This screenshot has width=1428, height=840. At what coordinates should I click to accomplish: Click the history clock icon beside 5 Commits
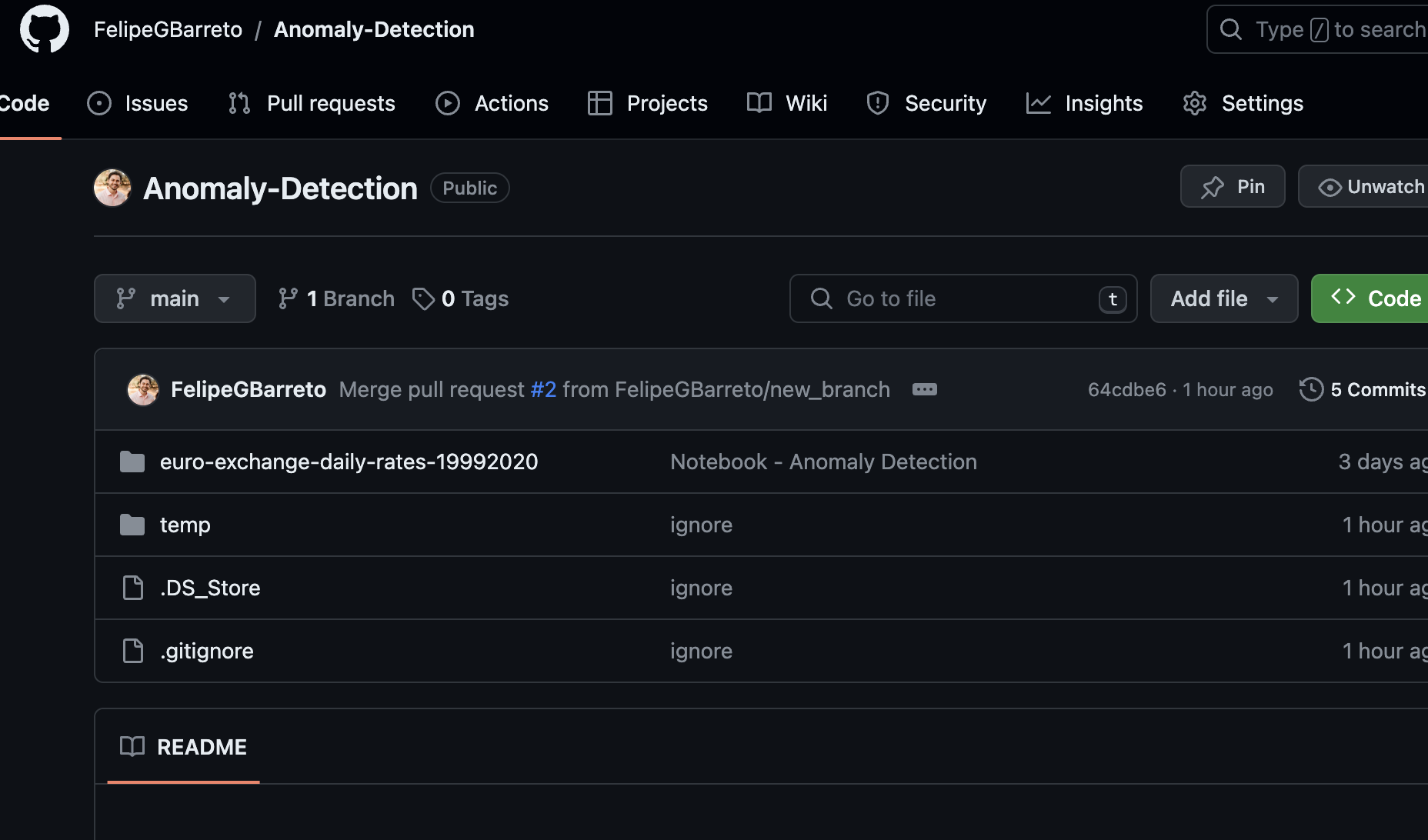pyautogui.click(x=1311, y=389)
